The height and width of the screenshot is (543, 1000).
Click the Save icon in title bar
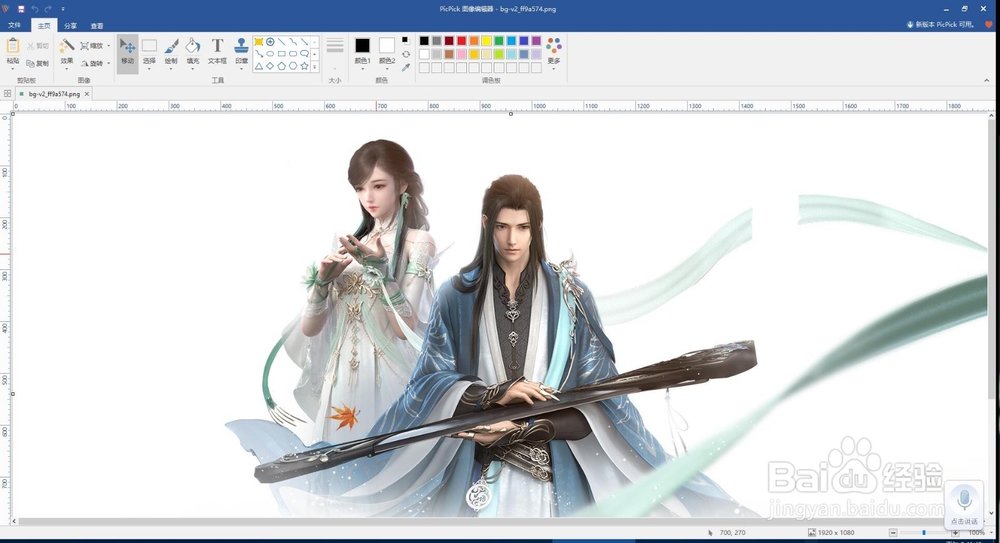pos(20,9)
